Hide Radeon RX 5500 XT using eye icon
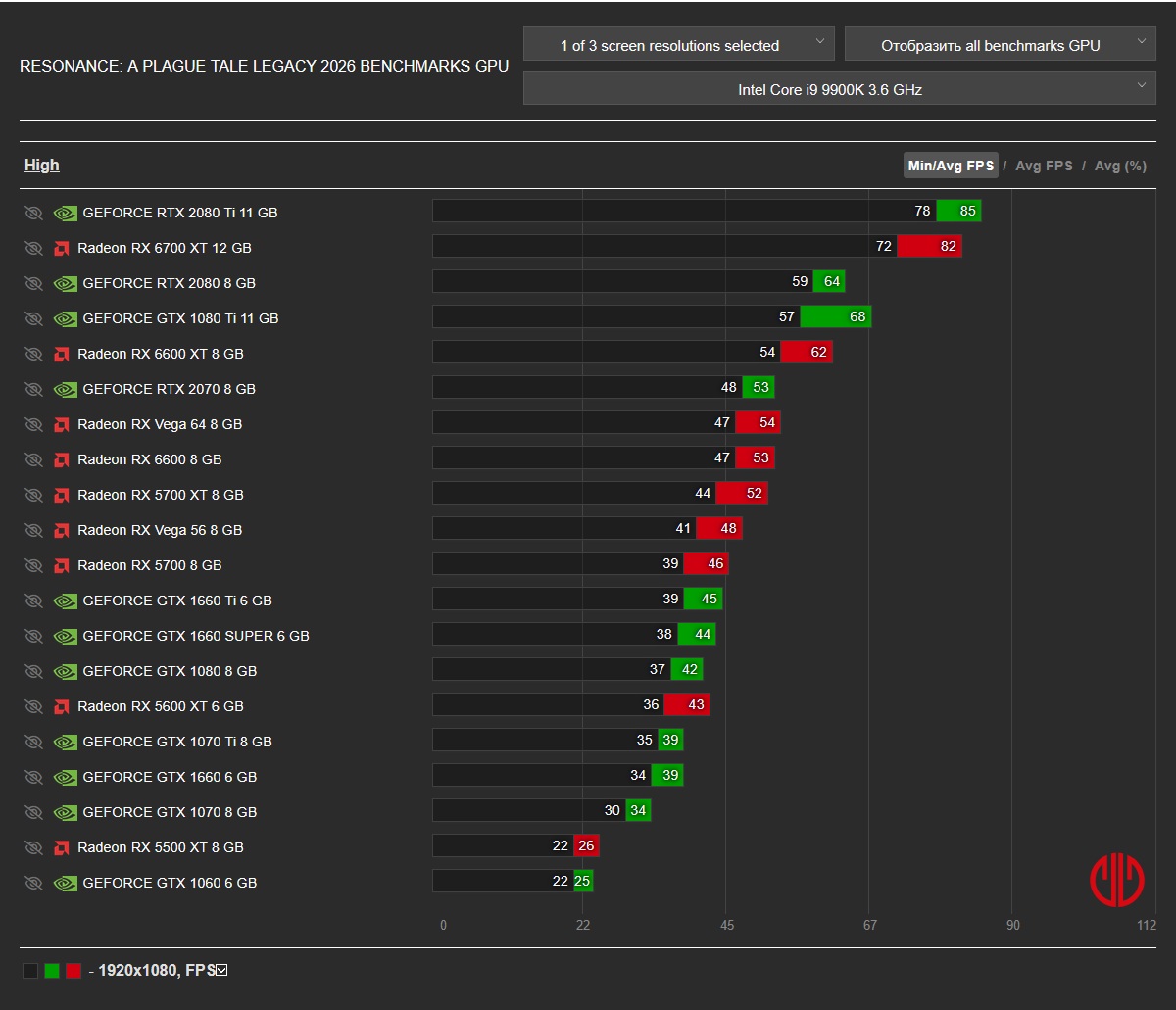1176x1010 pixels. tap(33, 847)
